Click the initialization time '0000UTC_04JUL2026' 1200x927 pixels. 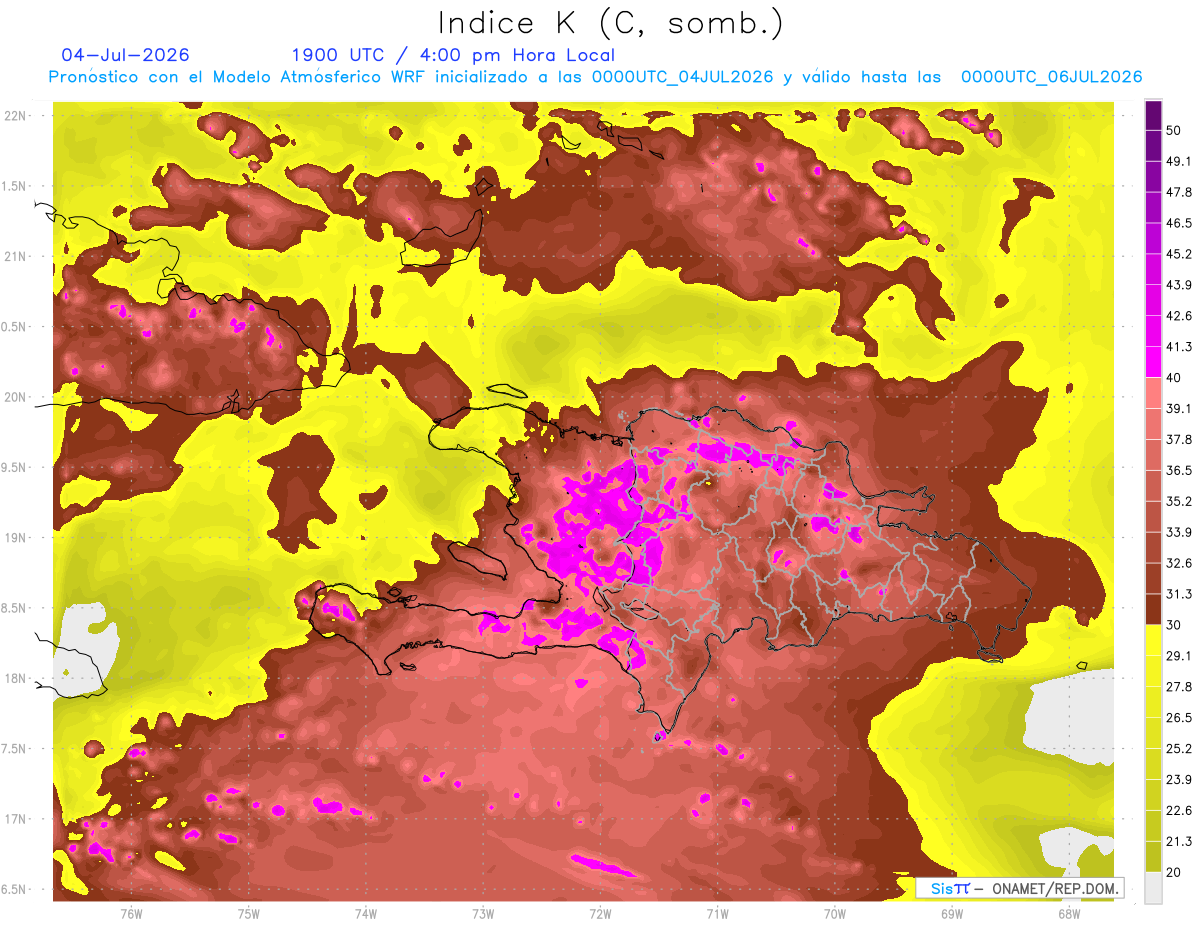pos(682,77)
